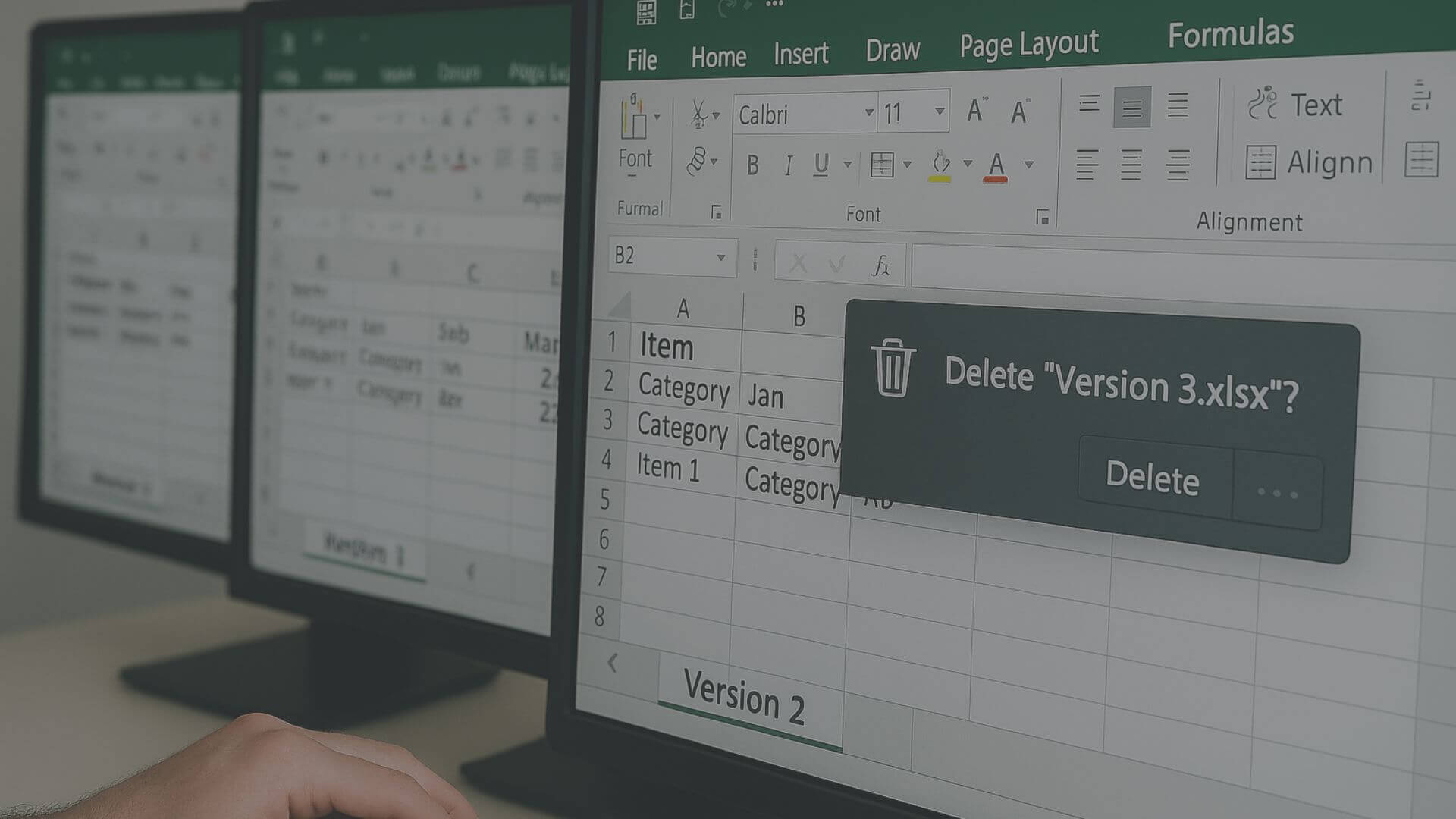Expand the paste options arrow
The image size is (1456, 819).
(657, 117)
